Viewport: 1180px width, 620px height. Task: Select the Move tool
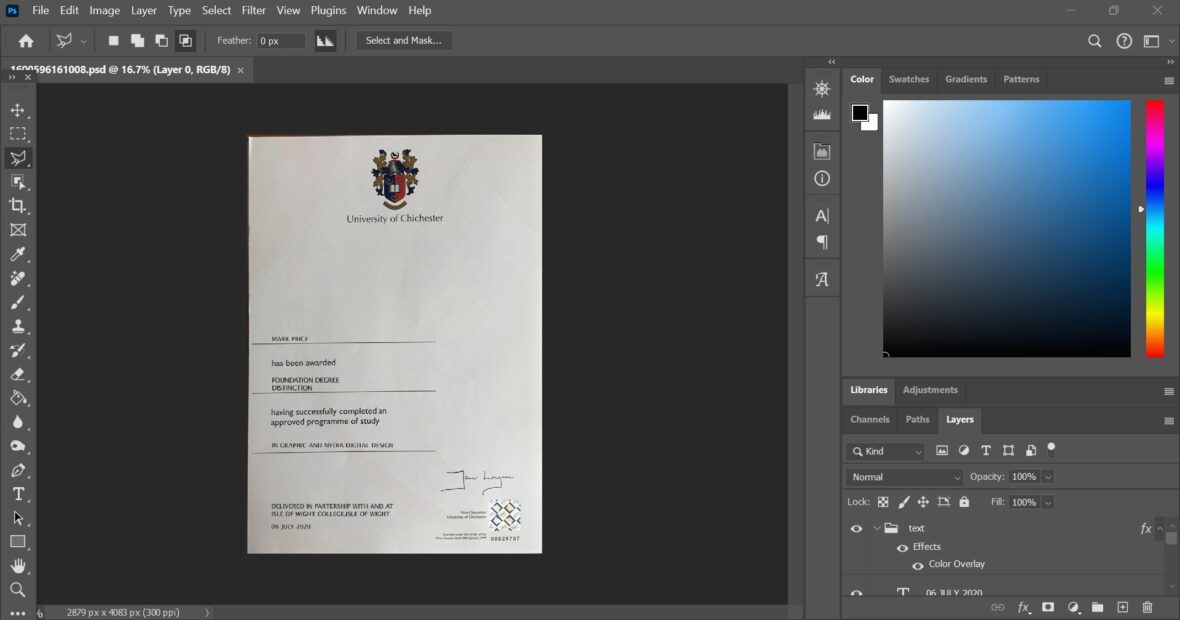pyautogui.click(x=18, y=110)
